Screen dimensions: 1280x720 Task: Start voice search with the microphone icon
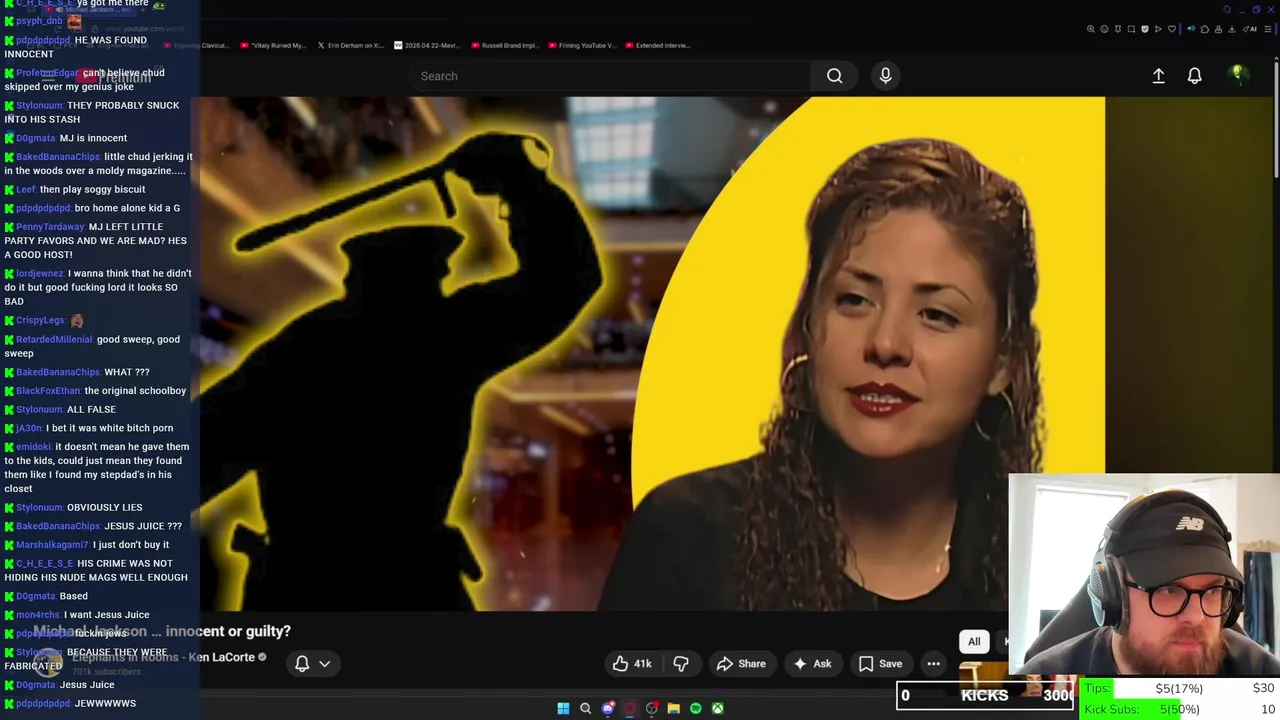pos(885,76)
